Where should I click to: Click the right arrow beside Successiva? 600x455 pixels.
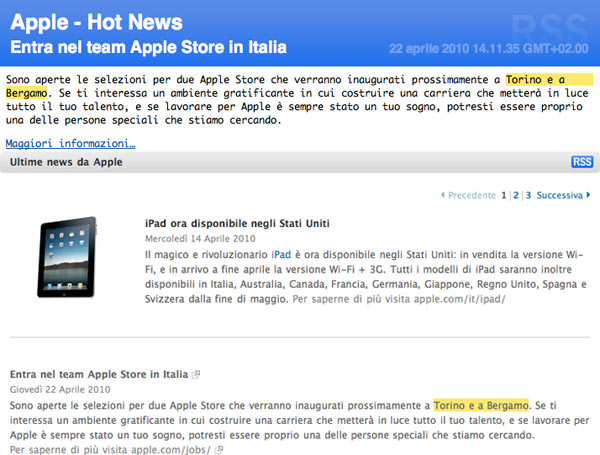pos(587,196)
